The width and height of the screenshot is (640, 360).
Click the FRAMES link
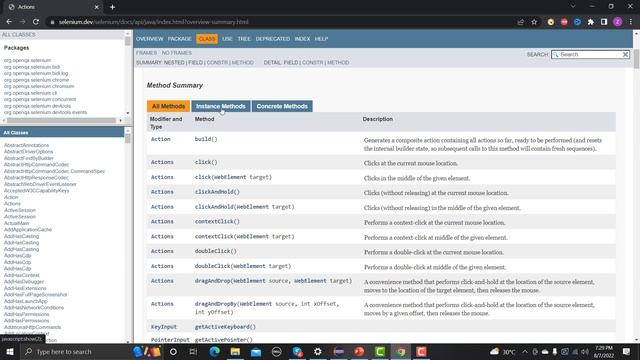coord(146,53)
